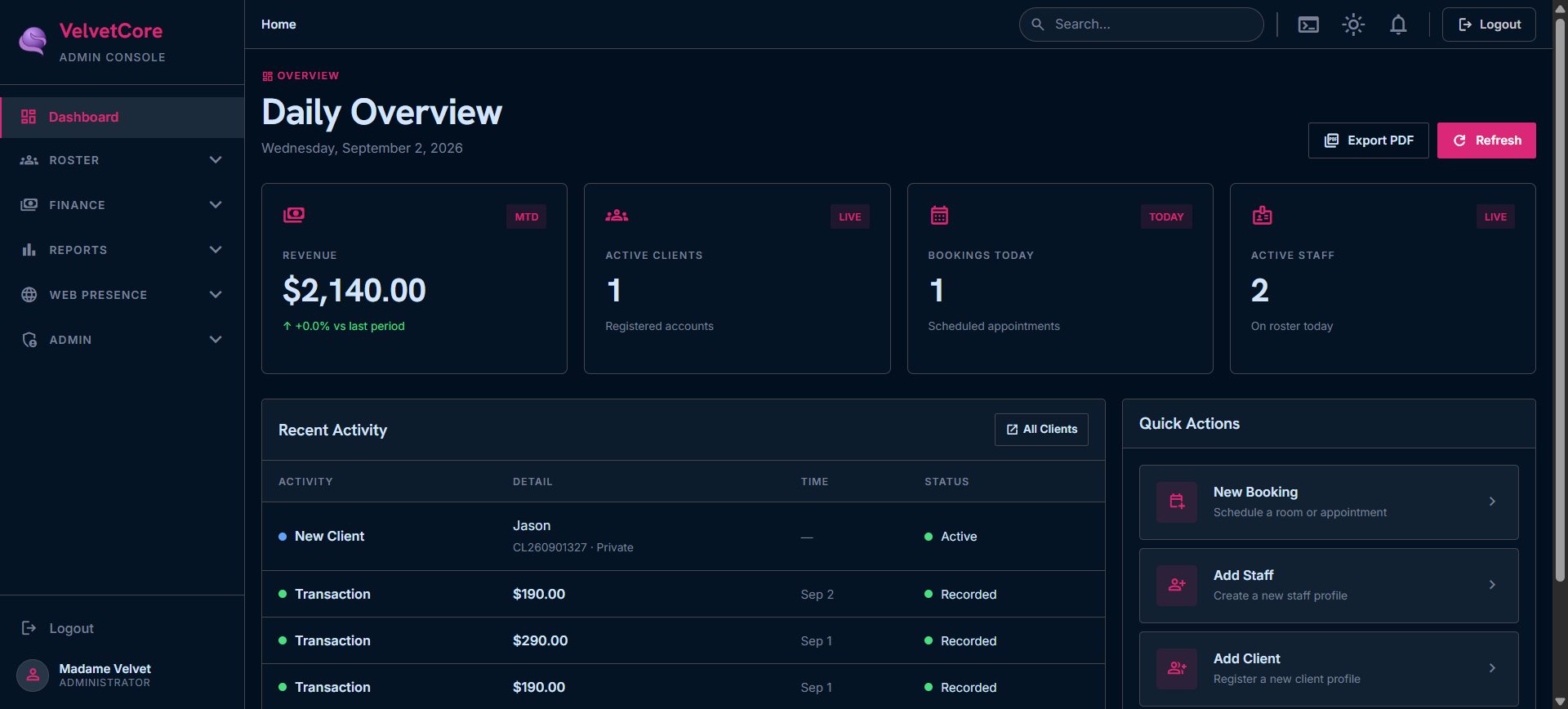Open the Add Client quick action
Screen dimensions: 1568x709
coord(1329,669)
